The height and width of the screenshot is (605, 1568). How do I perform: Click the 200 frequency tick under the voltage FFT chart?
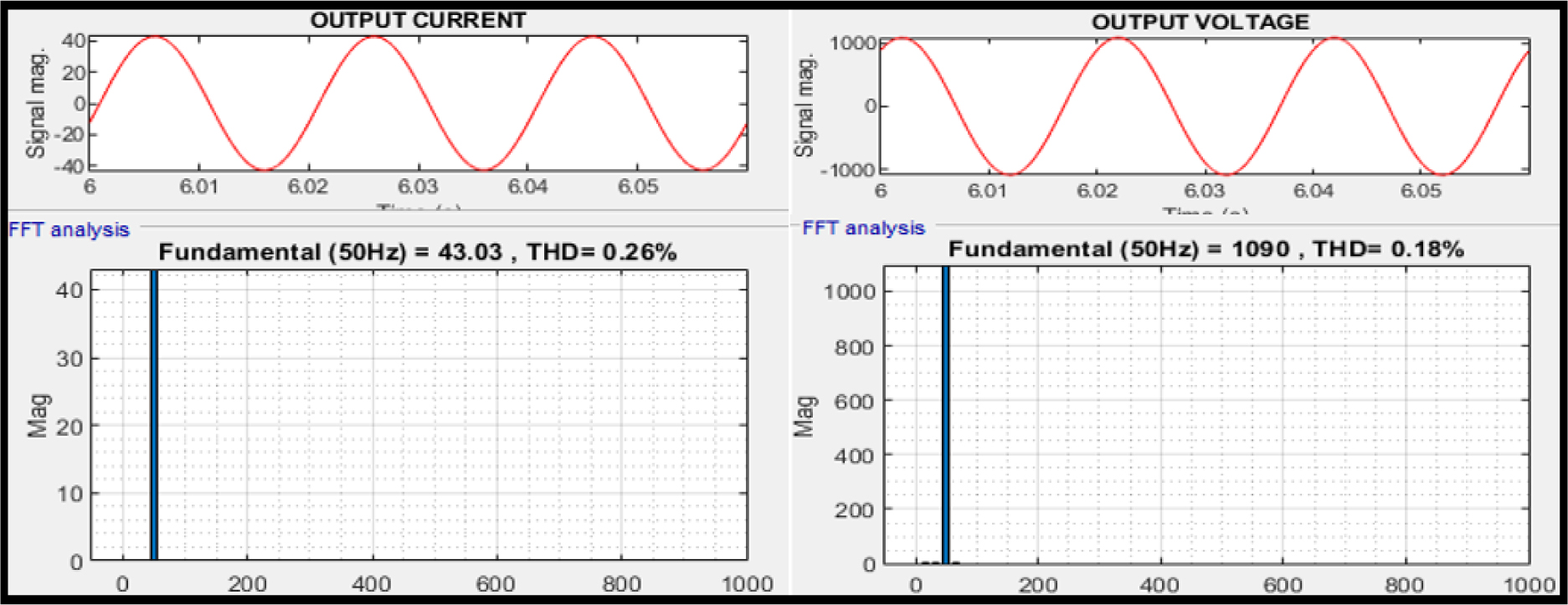click(1038, 585)
